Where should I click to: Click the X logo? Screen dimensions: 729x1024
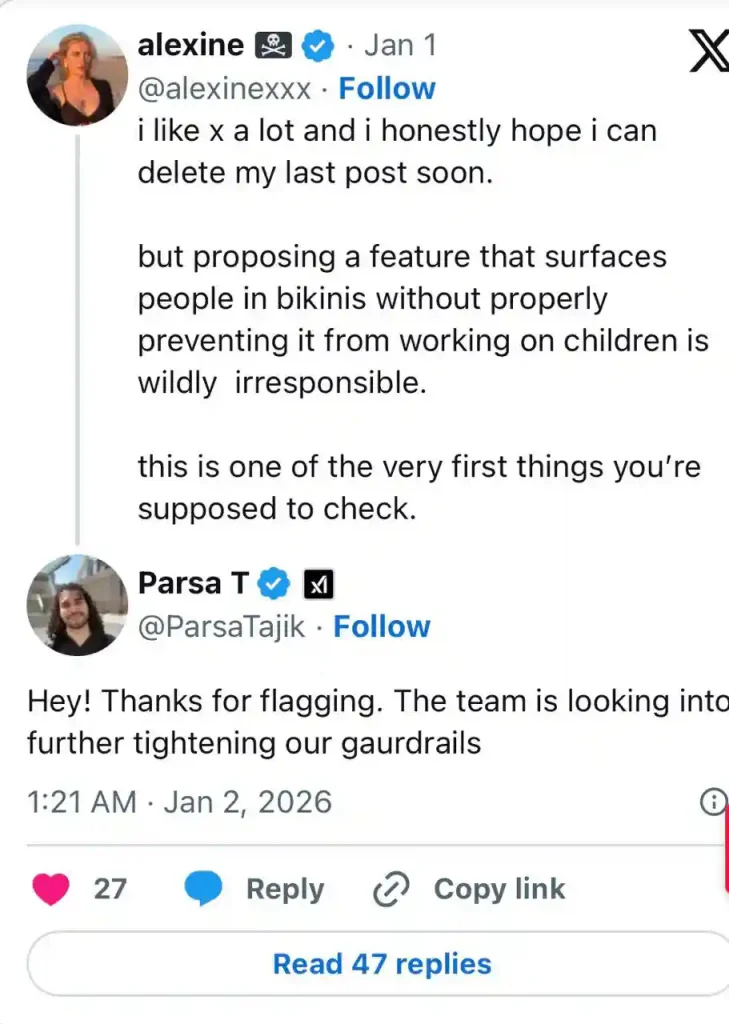pos(708,52)
